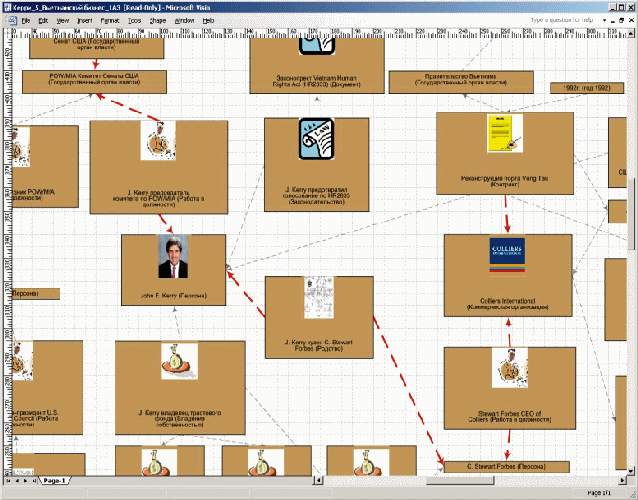Select the C. Stewart Forbes person box

(x=506, y=466)
